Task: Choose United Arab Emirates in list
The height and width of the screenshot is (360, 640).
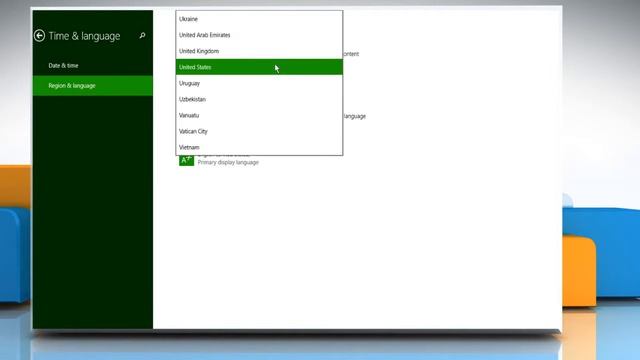Action: point(259,35)
